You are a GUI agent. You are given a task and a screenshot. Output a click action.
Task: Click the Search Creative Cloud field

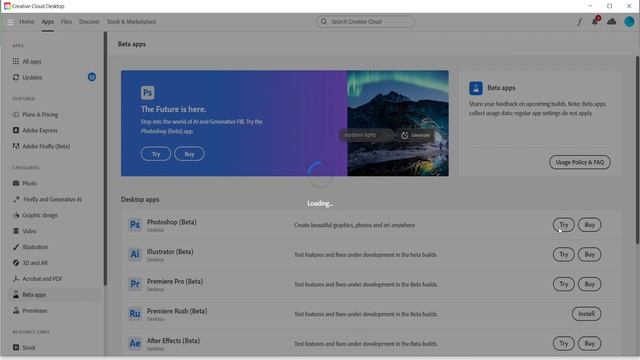[365, 22]
